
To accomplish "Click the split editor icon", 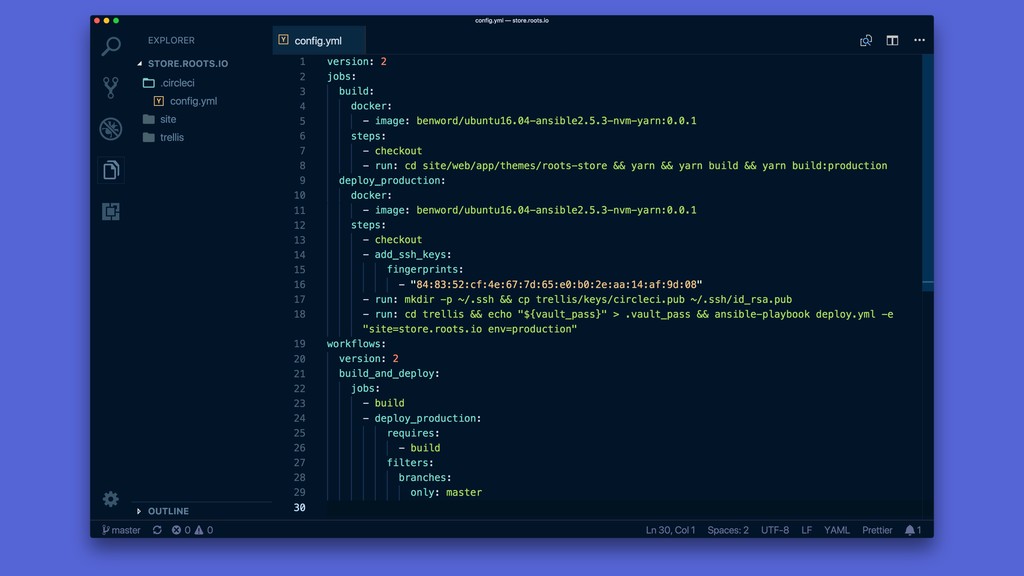I will [892, 41].
